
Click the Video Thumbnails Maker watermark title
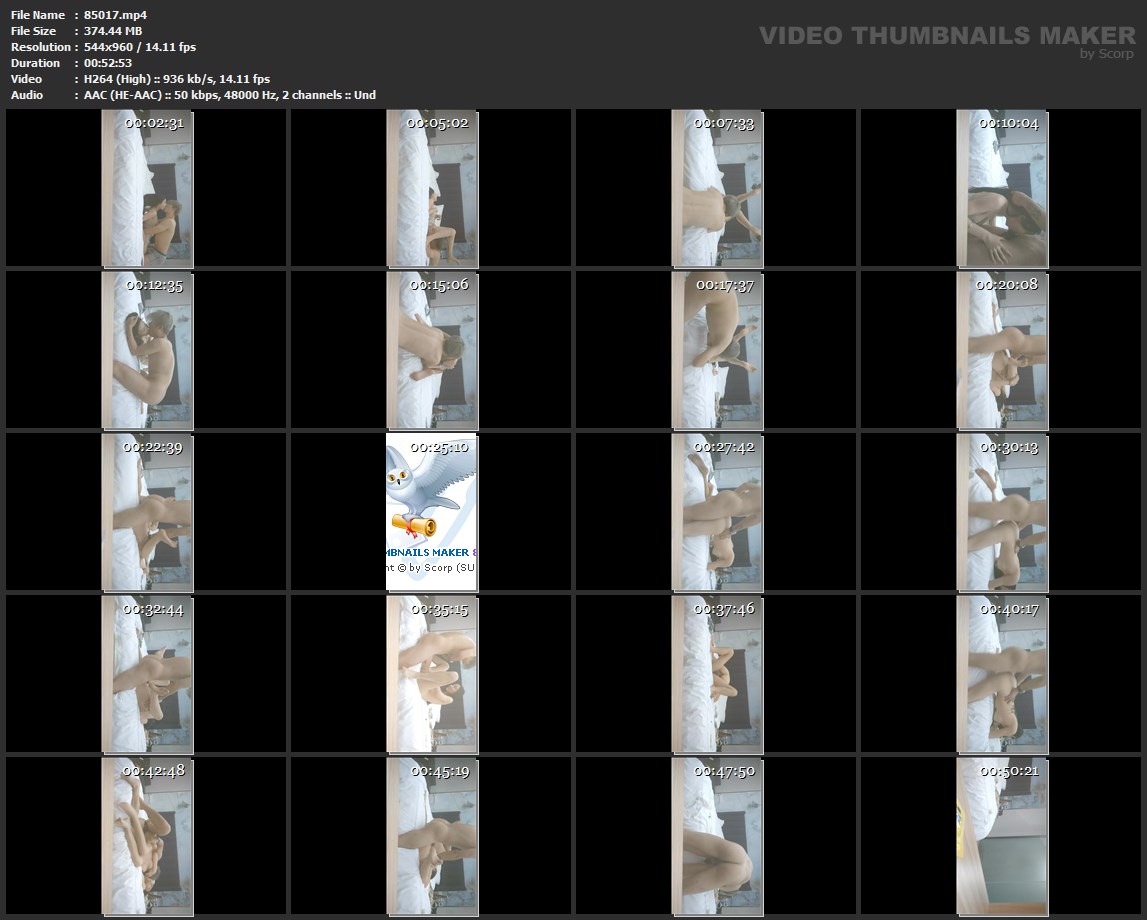coord(946,35)
